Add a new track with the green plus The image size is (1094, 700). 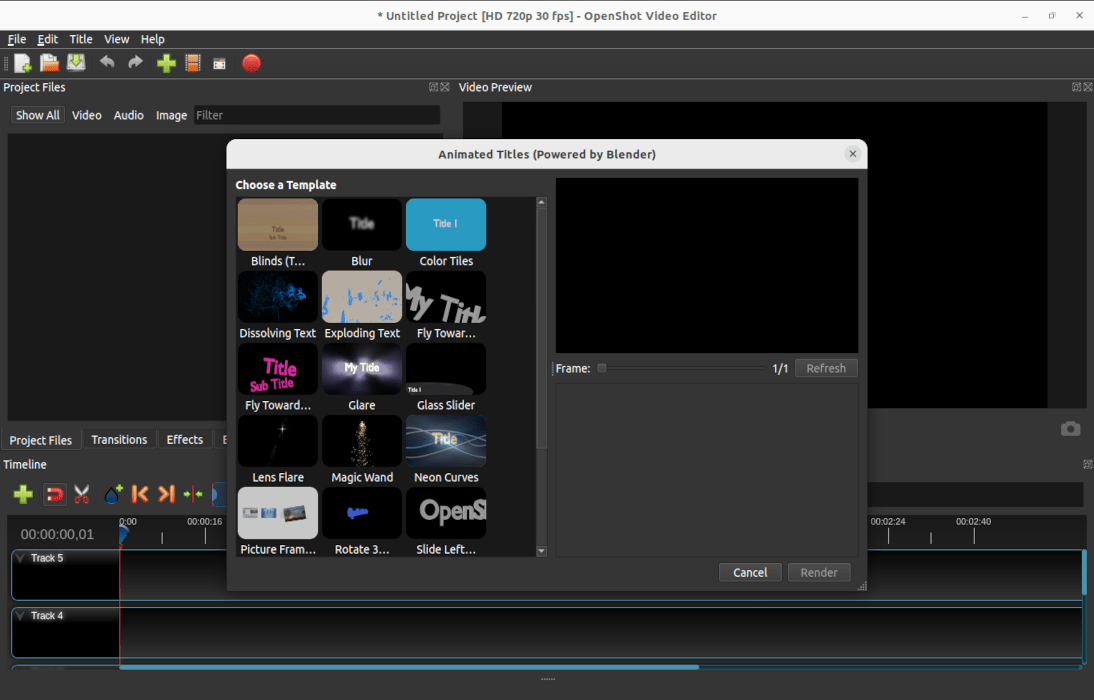point(22,494)
